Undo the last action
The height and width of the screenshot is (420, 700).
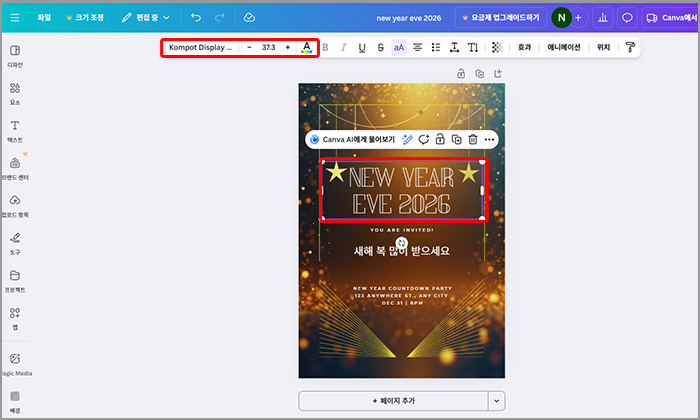[196, 17]
